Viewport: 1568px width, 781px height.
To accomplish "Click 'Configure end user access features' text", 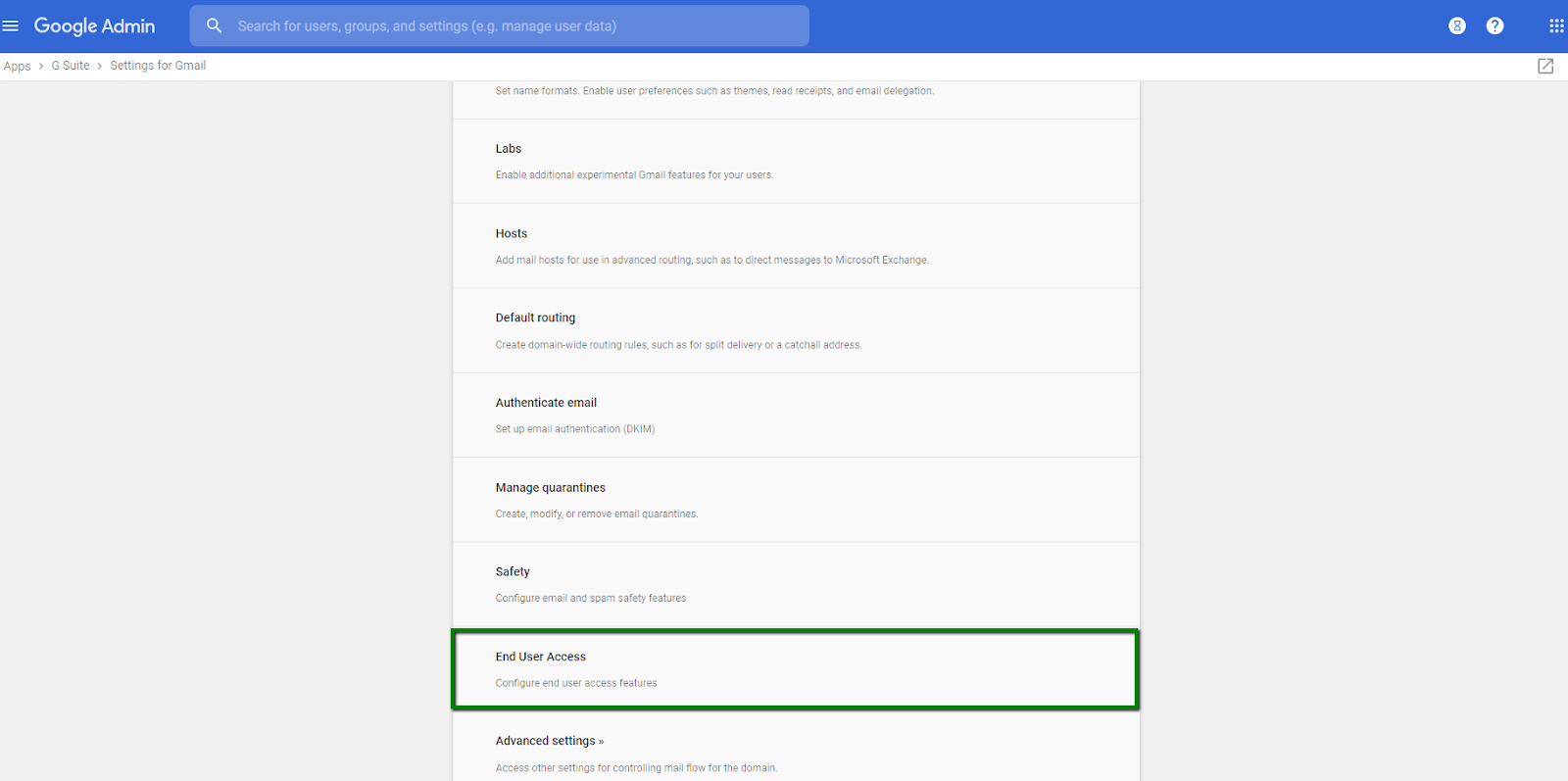I will (576, 683).
